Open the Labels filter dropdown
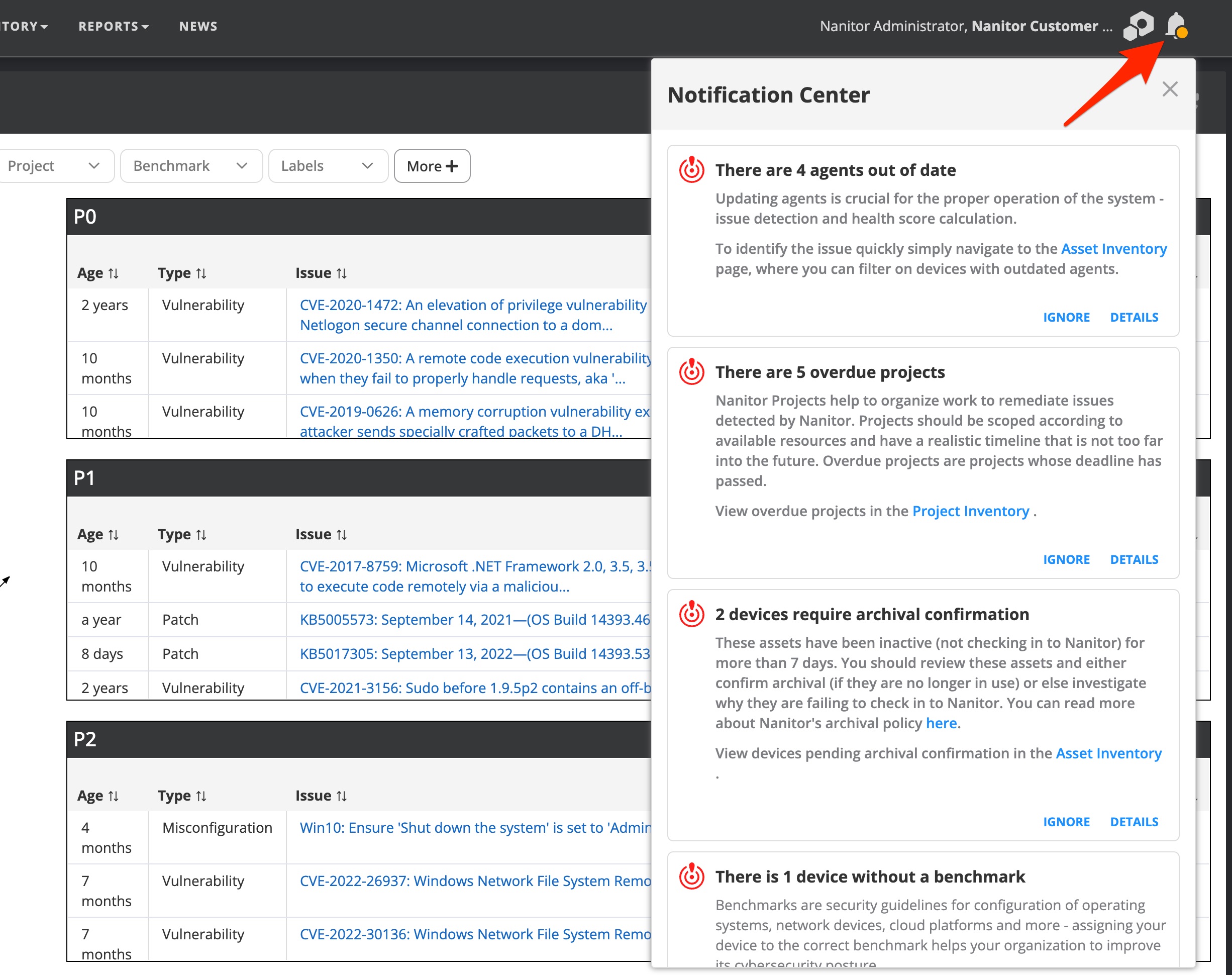Screen dimensions: 1232x975 (328, 166)
